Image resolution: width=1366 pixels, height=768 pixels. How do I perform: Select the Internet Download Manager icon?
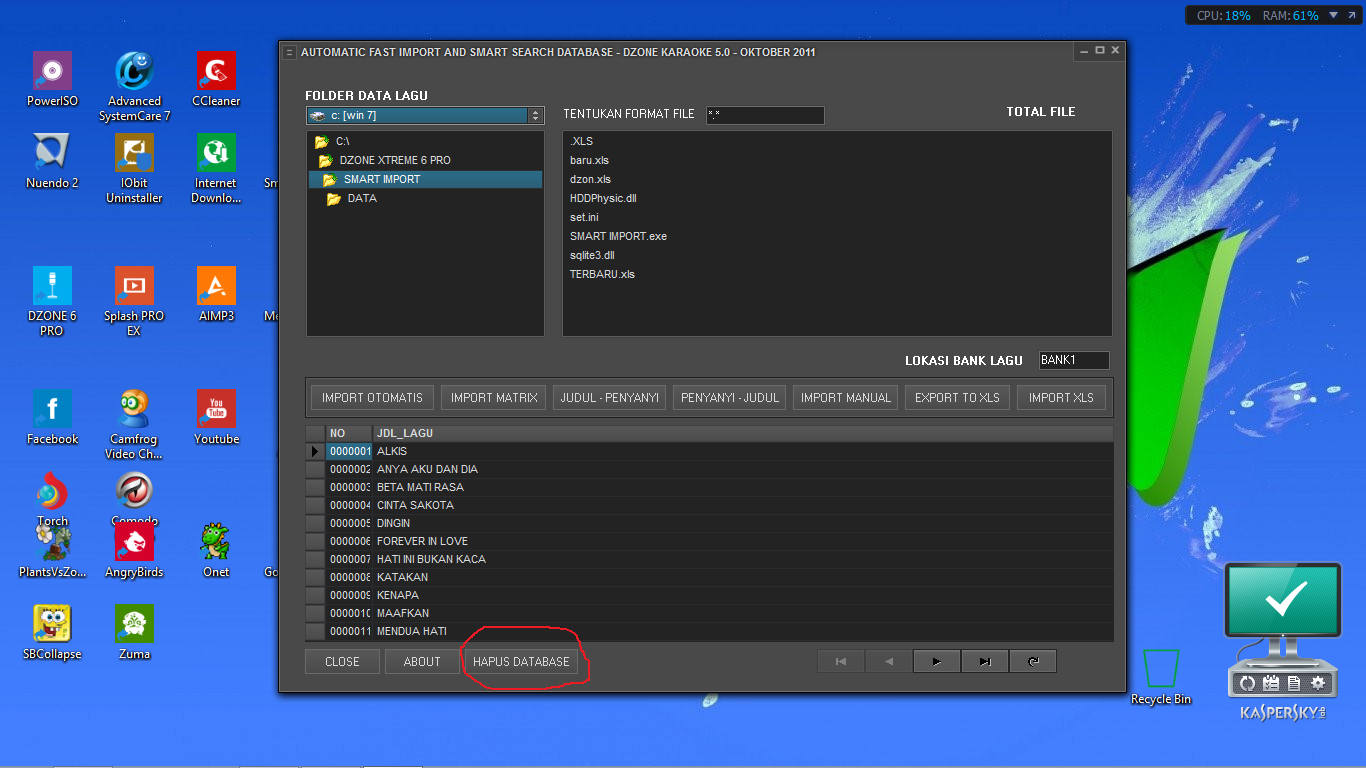216,168
